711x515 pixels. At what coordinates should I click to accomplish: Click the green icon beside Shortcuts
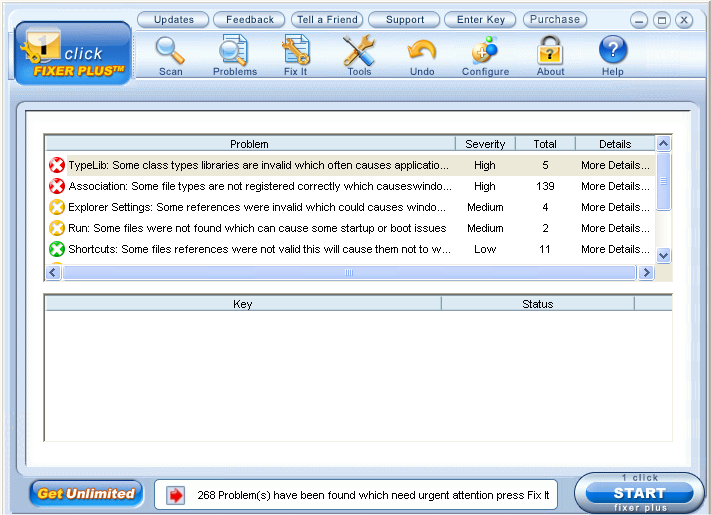tap(57, 249)
